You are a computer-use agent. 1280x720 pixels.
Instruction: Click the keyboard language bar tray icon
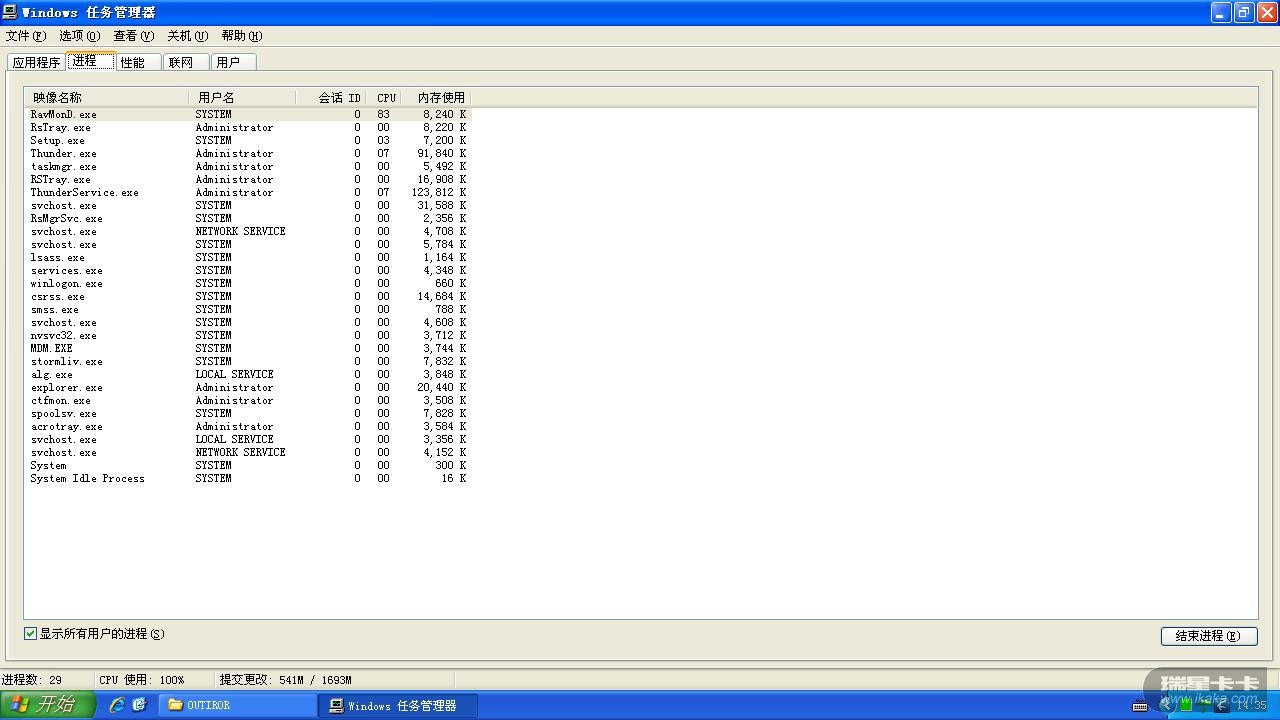[1139, 706]
